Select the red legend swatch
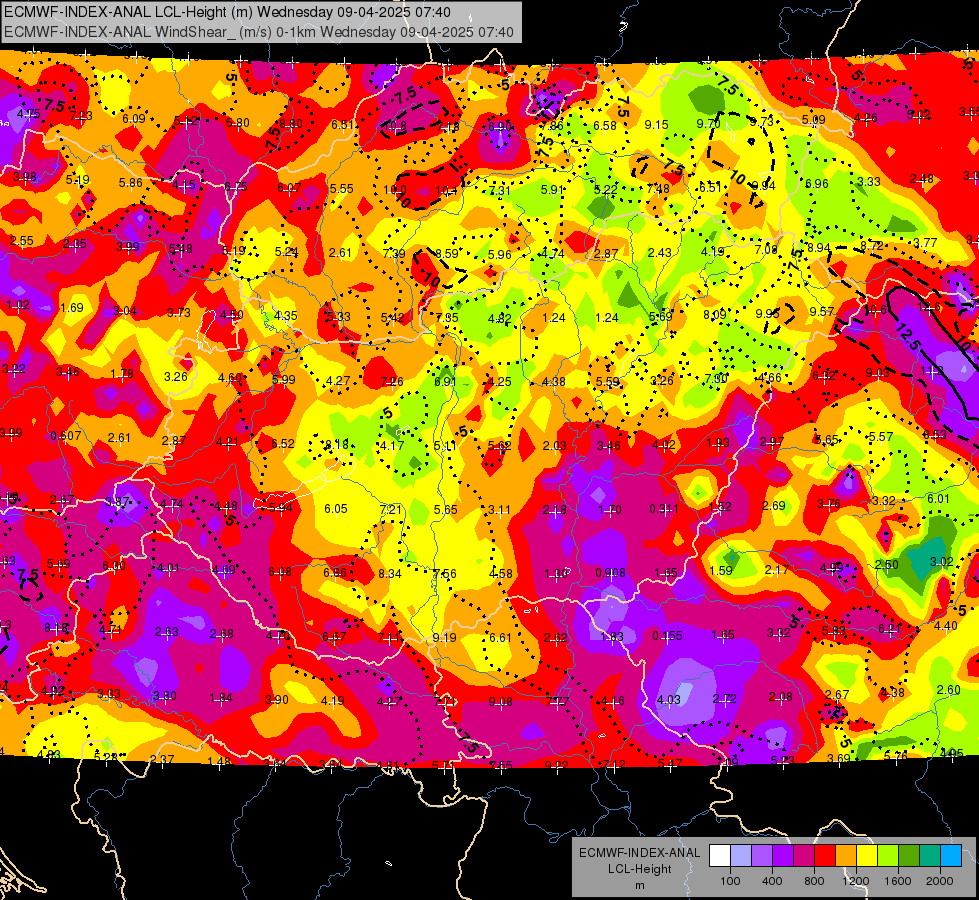 (x=825, y=856)
